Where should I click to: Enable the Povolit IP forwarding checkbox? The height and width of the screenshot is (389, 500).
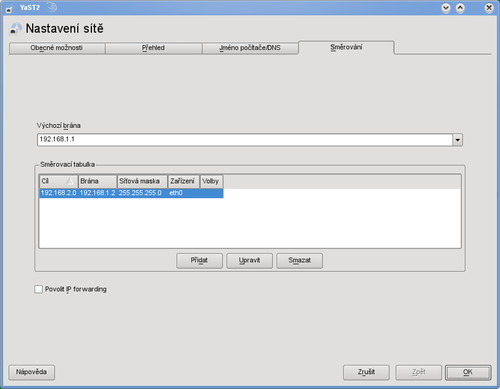pos(39,289)
